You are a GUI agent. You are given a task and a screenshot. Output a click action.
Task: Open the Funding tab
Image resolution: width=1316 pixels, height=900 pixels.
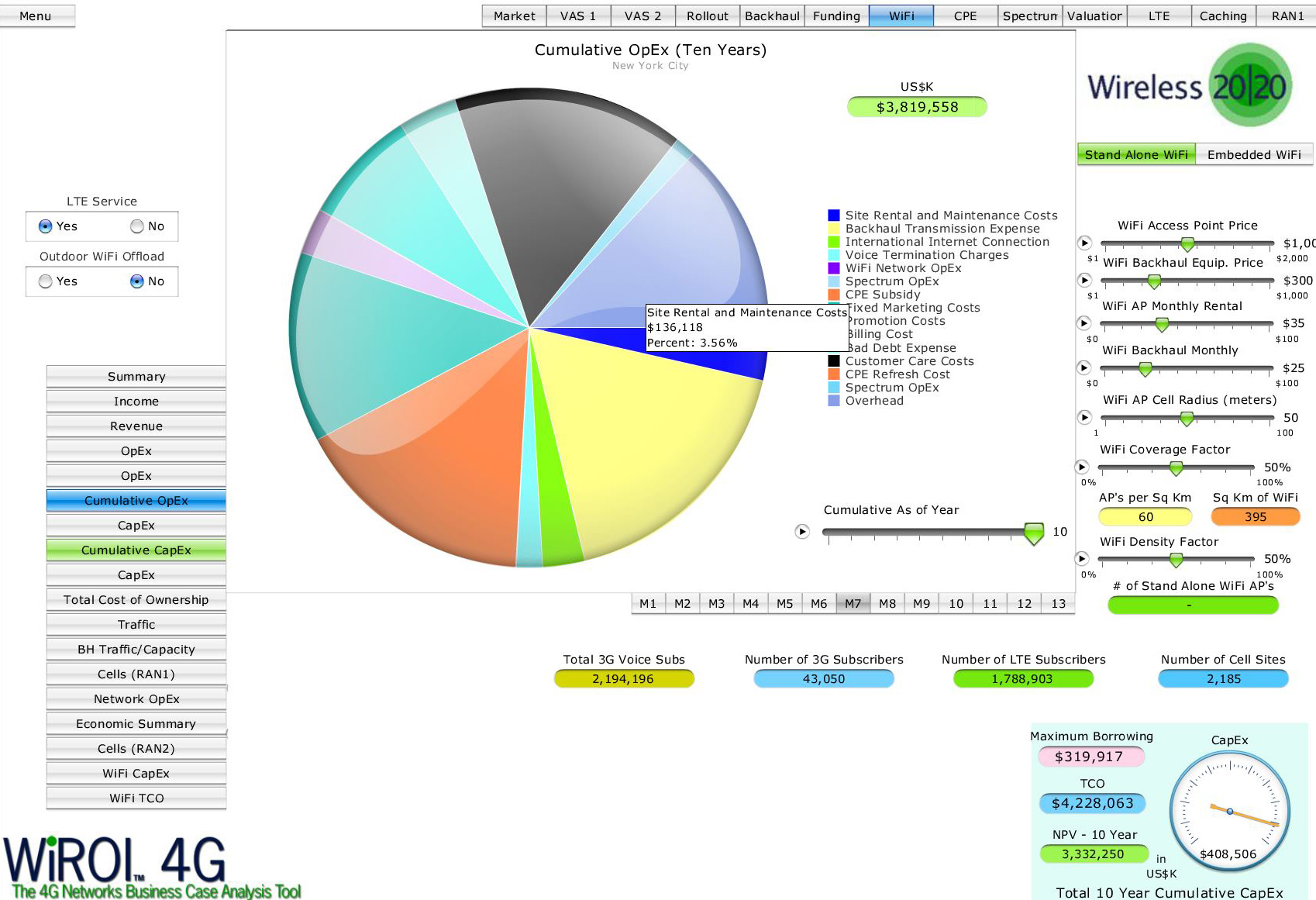click(836, 16)
